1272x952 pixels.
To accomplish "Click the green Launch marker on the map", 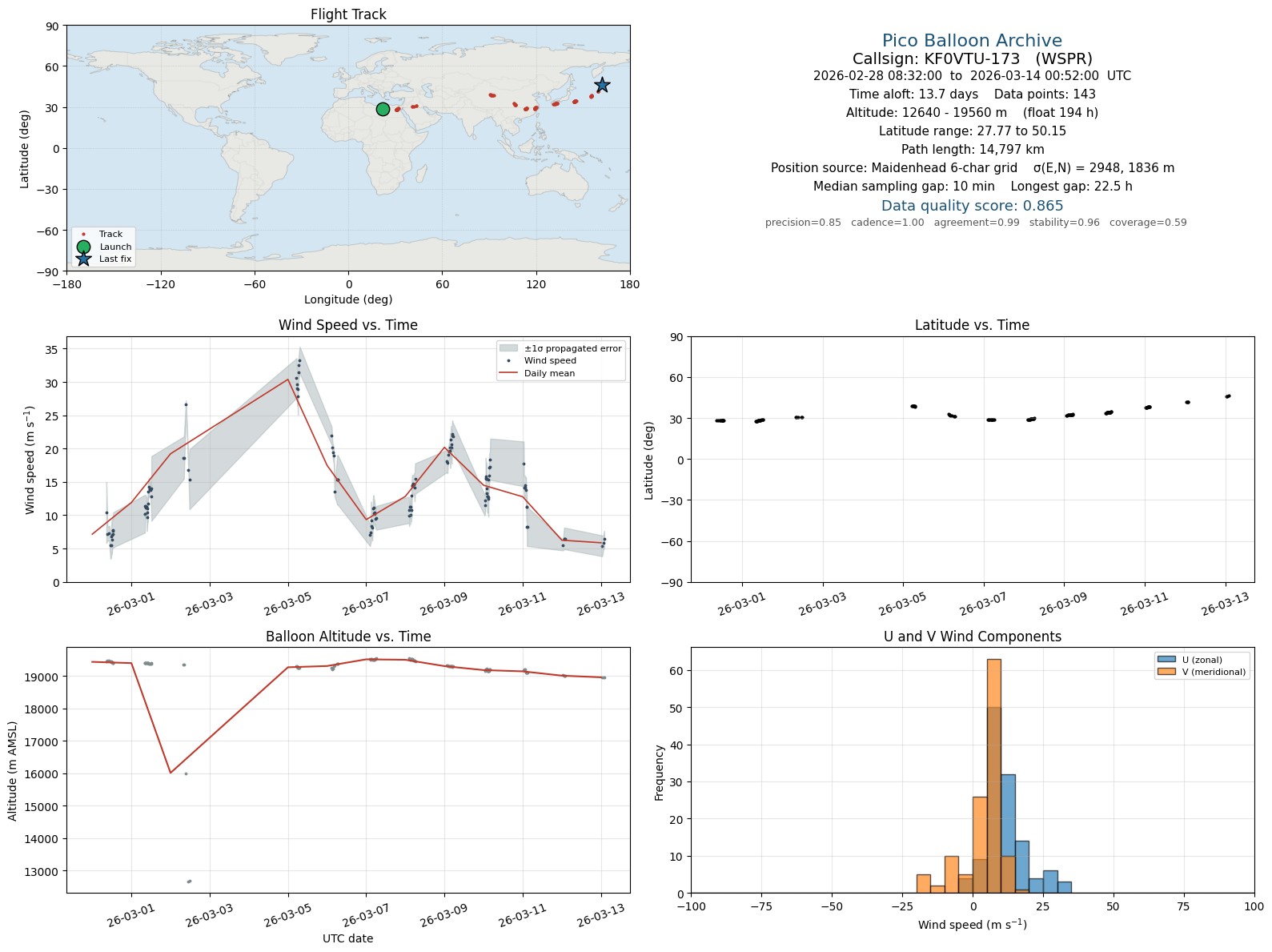I will click(x=383, y=109).
